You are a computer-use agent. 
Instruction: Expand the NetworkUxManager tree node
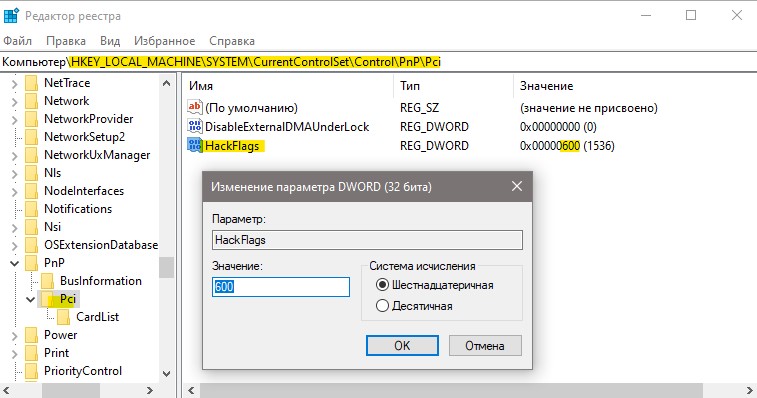(14, 156)
